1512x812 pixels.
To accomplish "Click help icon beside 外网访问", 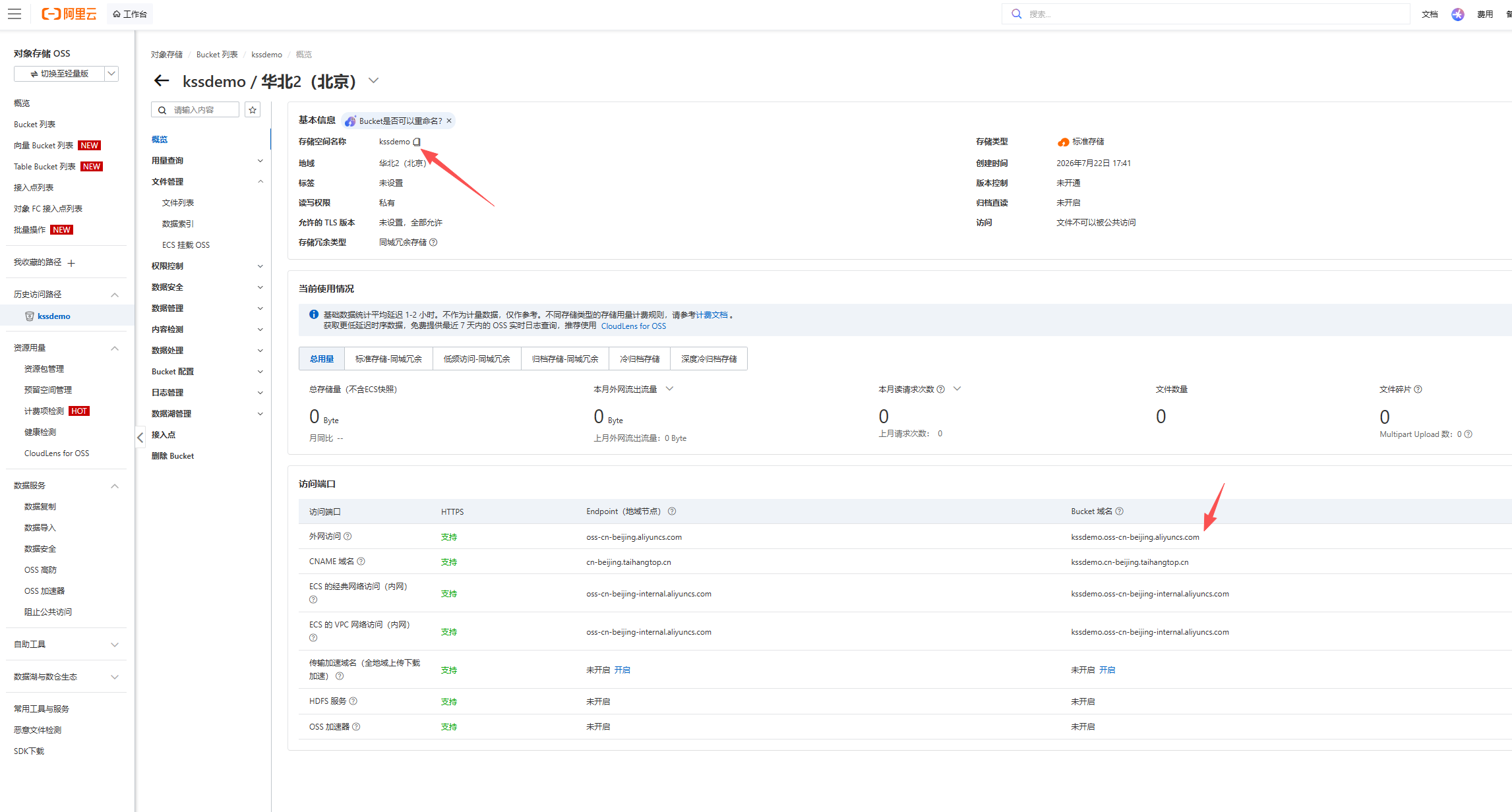I will point(348,536).
